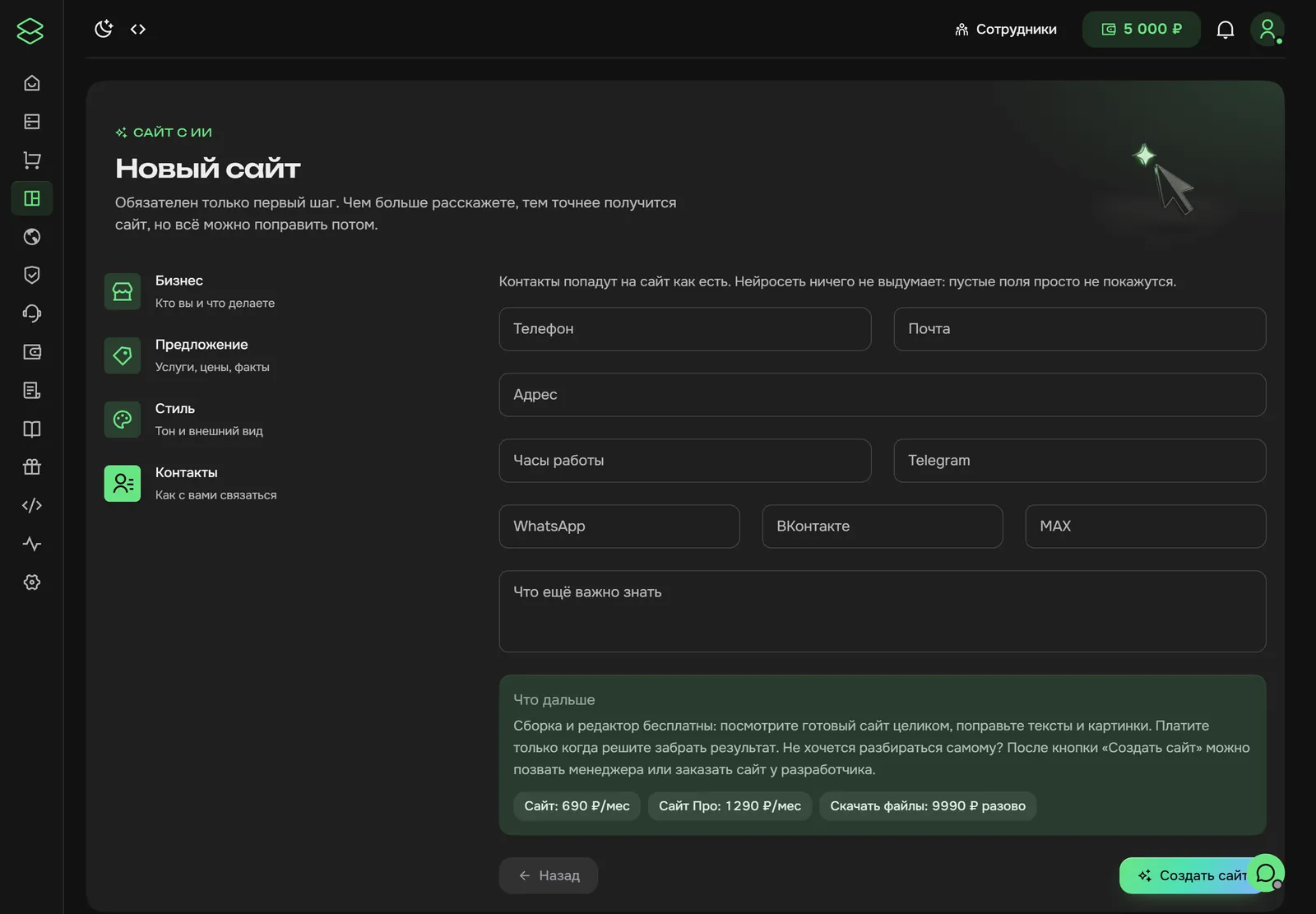The width and height of the screenshot is (1316, 914).
Task: Open the open book icon in the sidebar
Action: [x=32, y=429]
